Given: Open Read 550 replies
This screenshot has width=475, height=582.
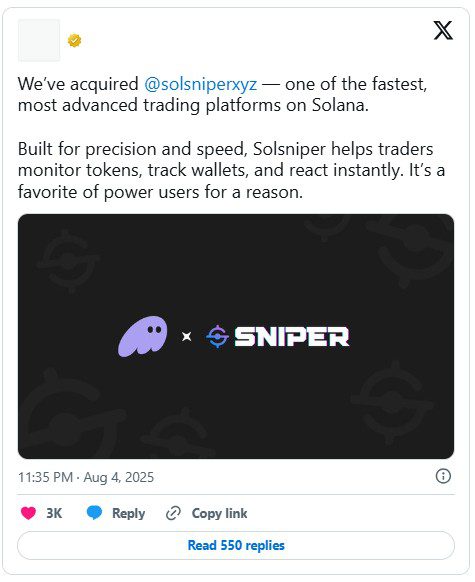Looking at the screenshot, I should point(236,545).
